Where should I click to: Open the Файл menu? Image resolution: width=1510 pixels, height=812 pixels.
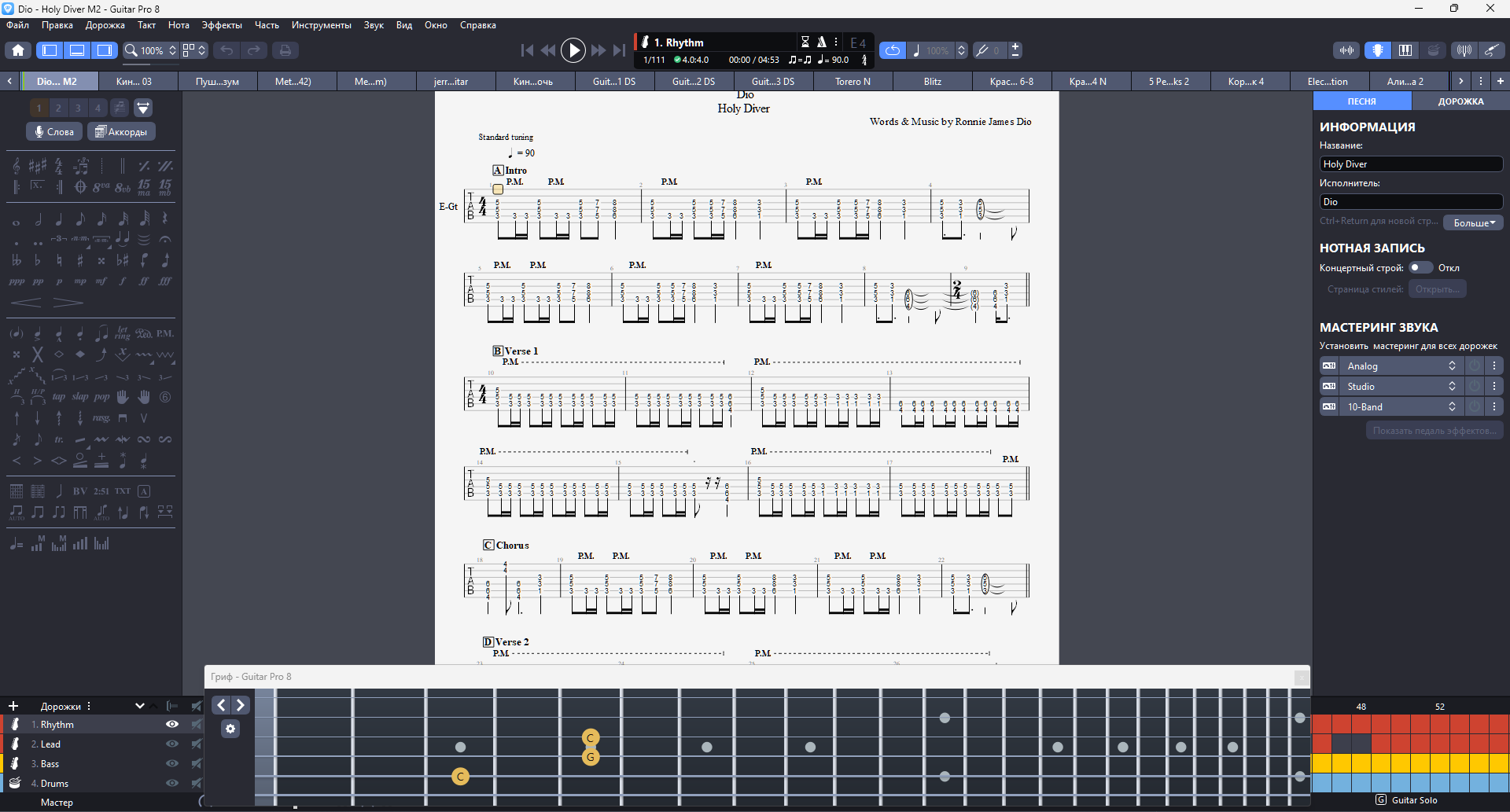click(18, 25)
